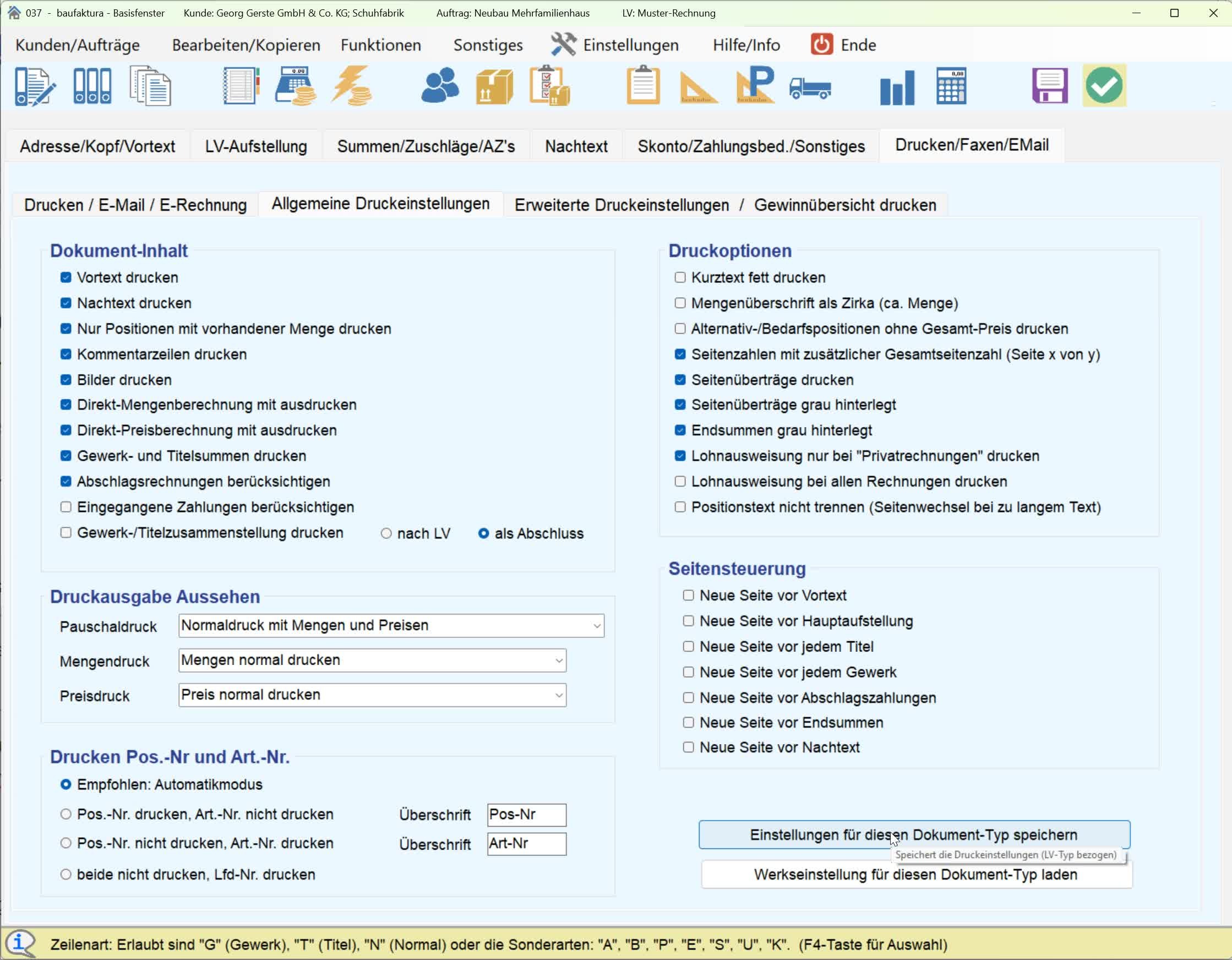Check 'Neue Seite vor jedem Titel'
1232x960 pixels.
pyautogui.click(x=688, y=646)
